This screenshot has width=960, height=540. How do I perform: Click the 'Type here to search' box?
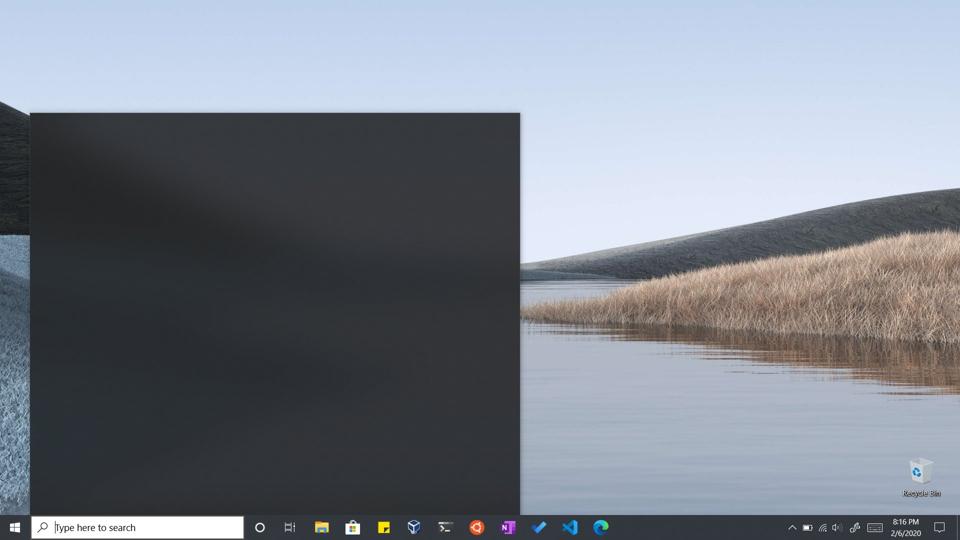138,527
